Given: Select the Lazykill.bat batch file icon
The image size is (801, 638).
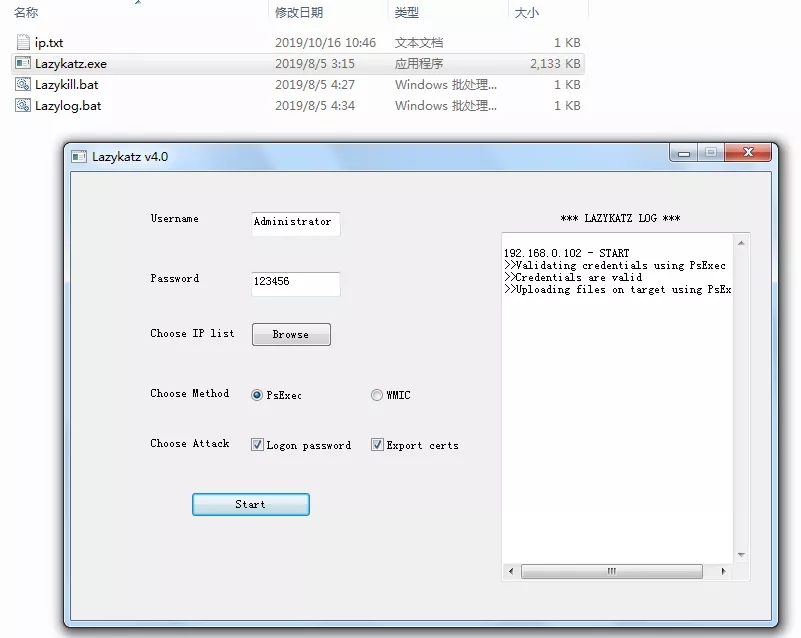Looking at the screenshot, I should pos(24,85).
